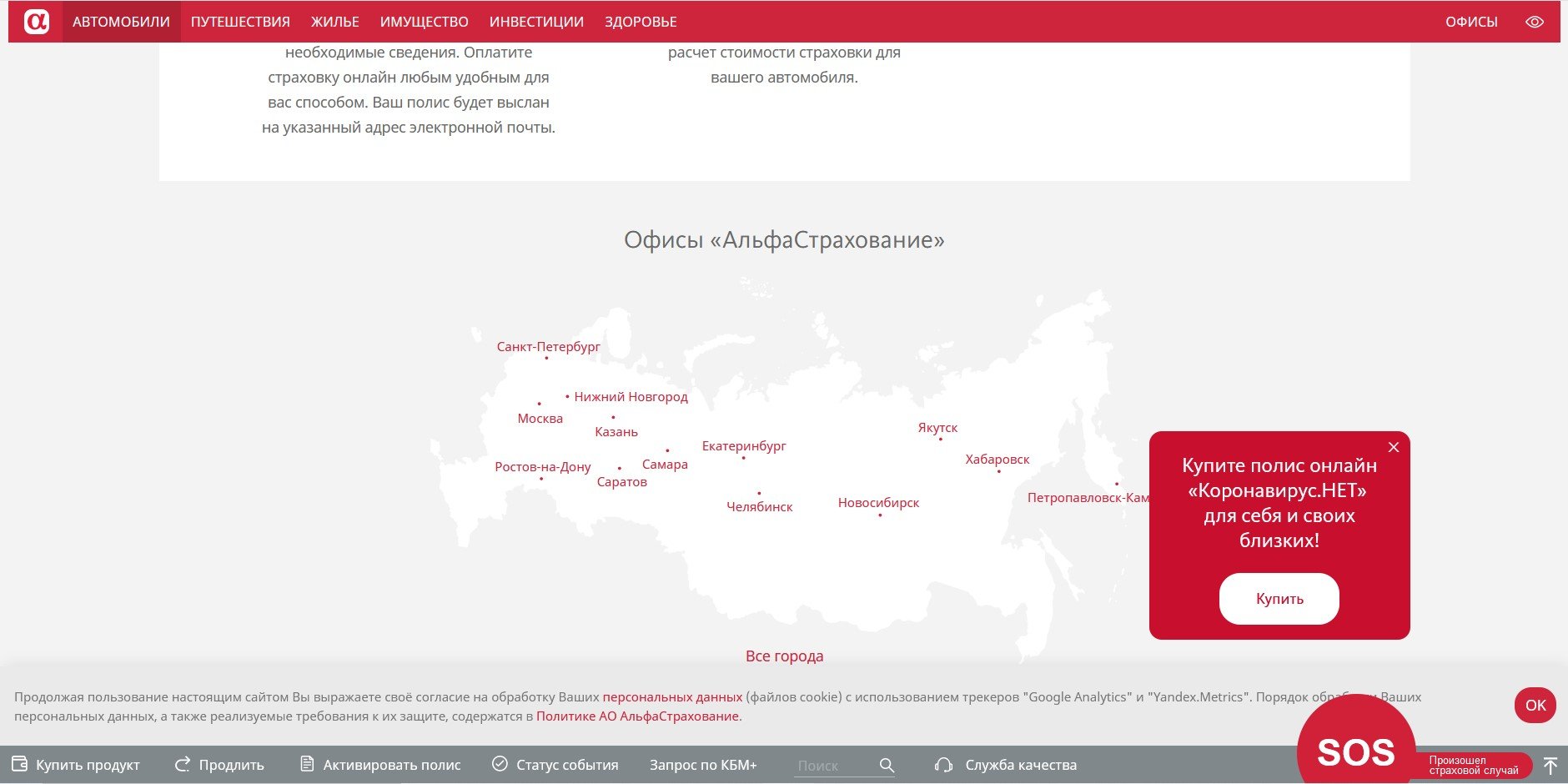Click the search magnifier icon

click(x=887, y=765)
